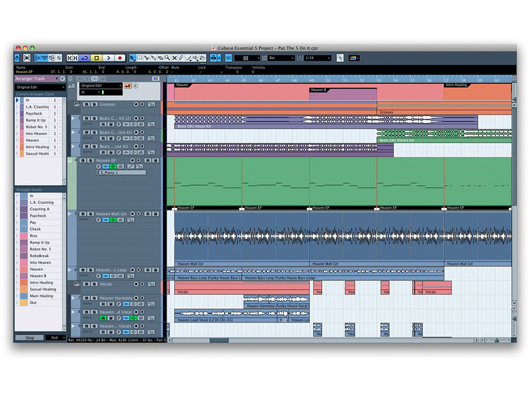The width and height of the screenshot is (530, 398).
Task: Expand the Beats G... Kit (2) track
Action: coord(73,118)
